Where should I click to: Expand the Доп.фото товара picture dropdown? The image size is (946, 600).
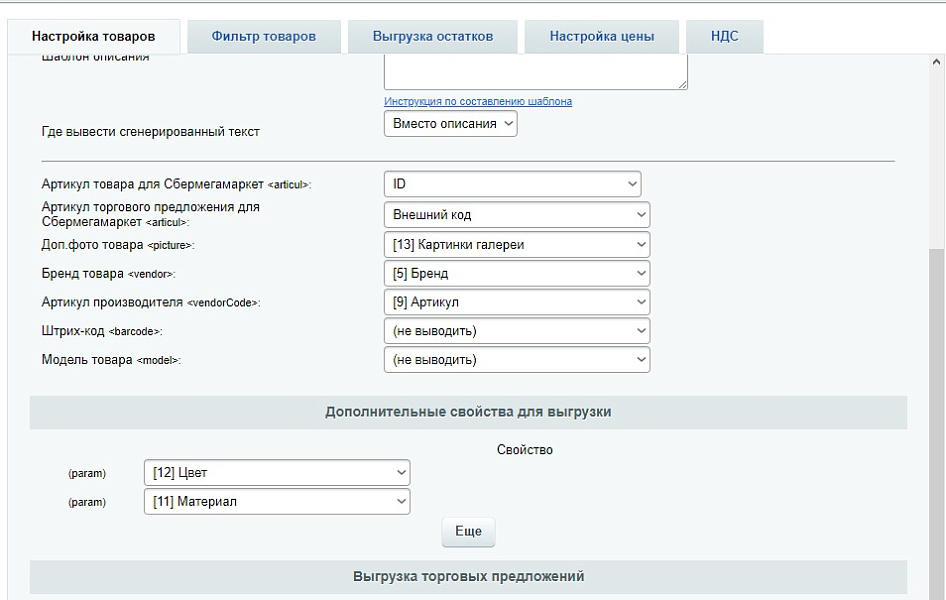pyautogui.click(x=516, y=243)
